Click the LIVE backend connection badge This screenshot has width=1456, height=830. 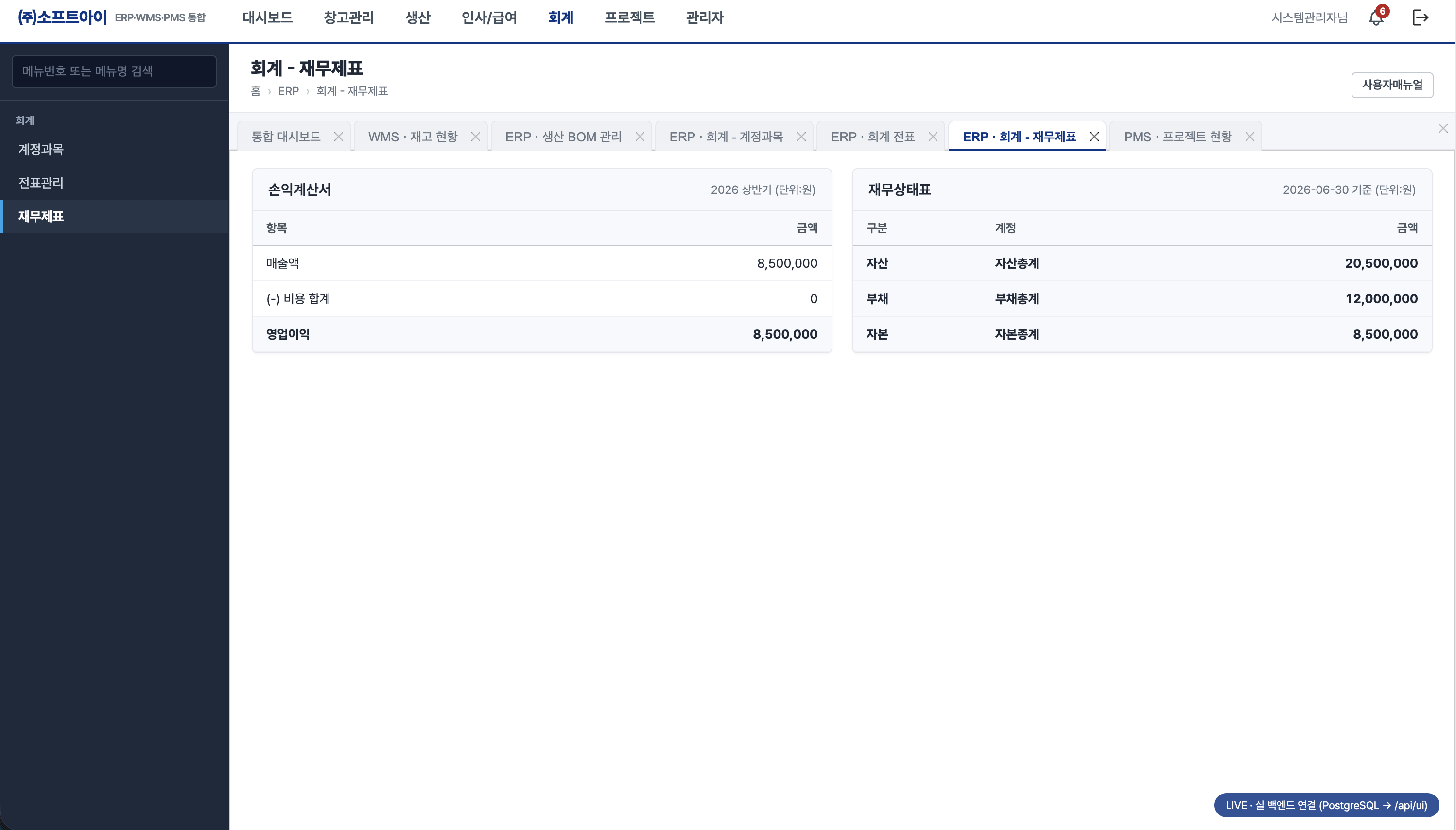click(x=1327, y=806)
